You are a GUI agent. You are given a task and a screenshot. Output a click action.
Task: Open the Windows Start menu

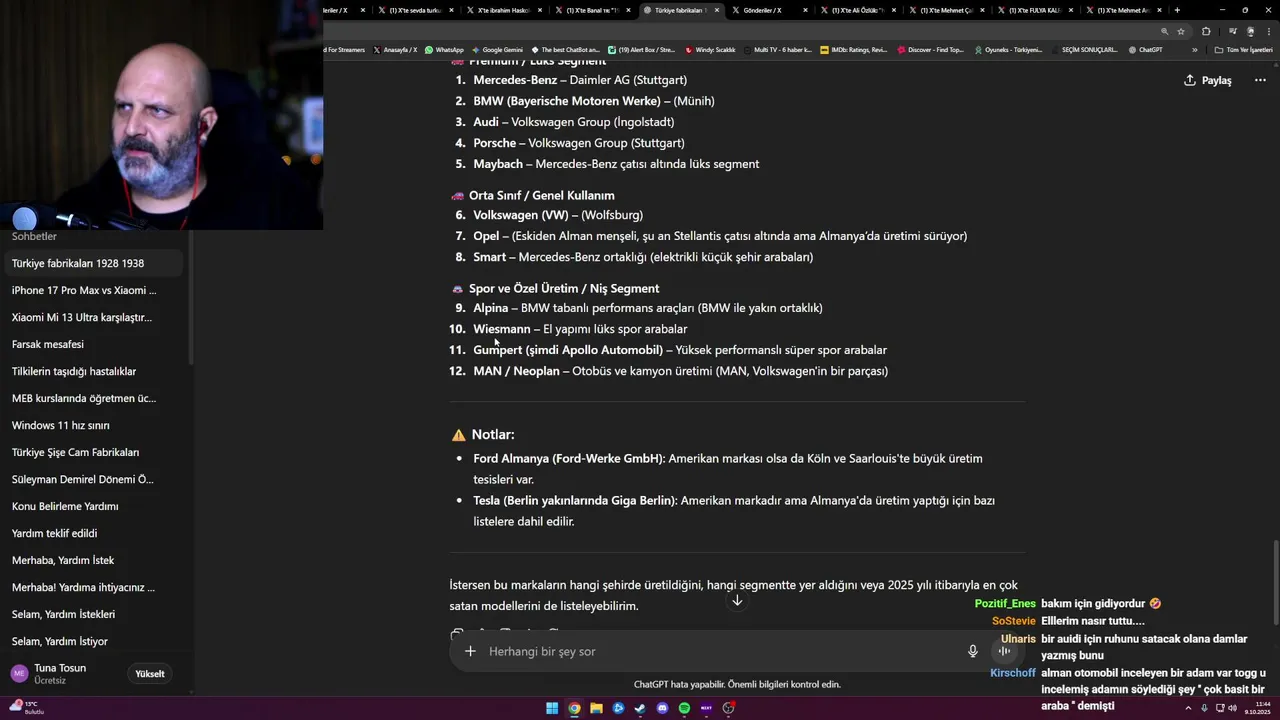pyautogui.click(x=552, y=708)
